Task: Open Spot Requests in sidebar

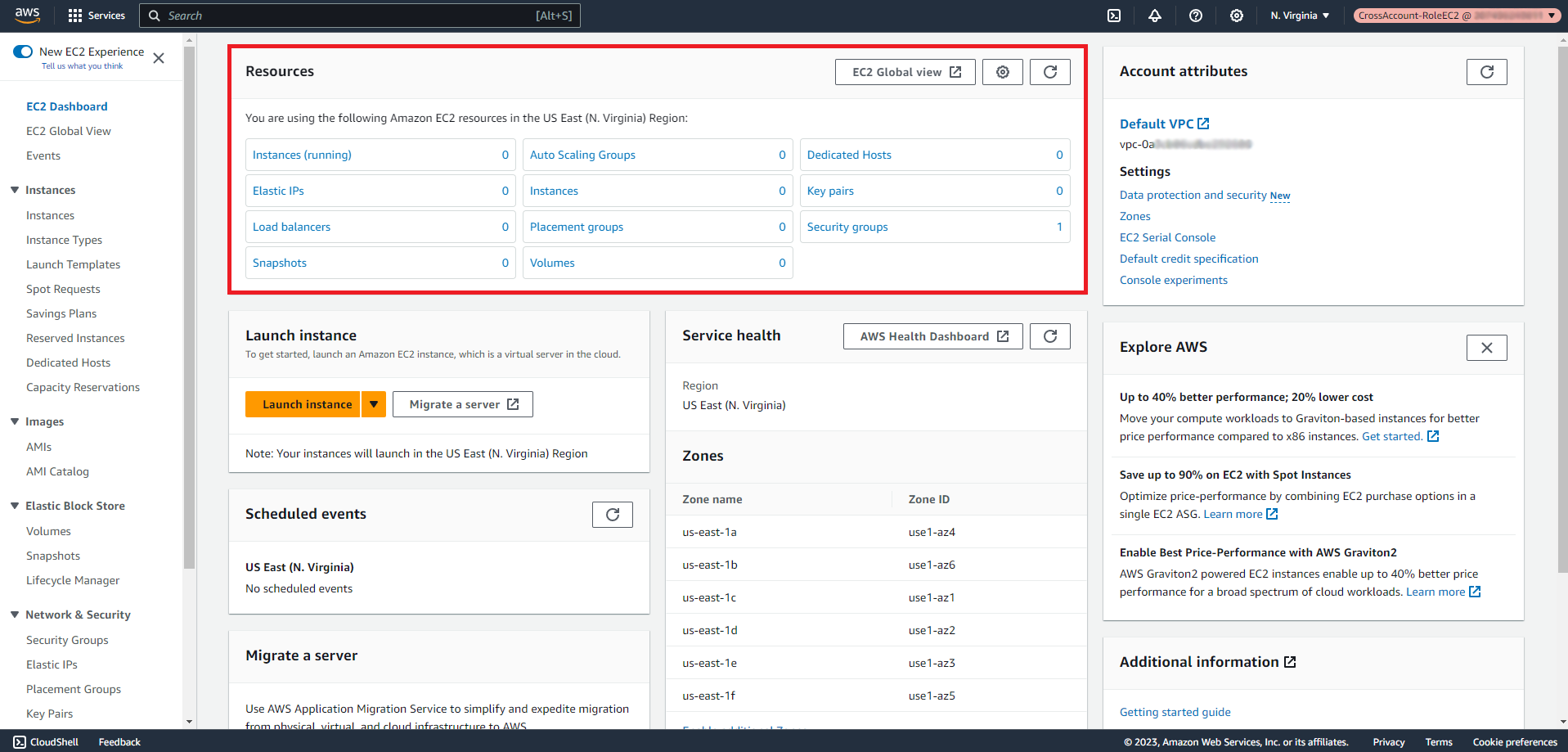Action: click(63, 289)
